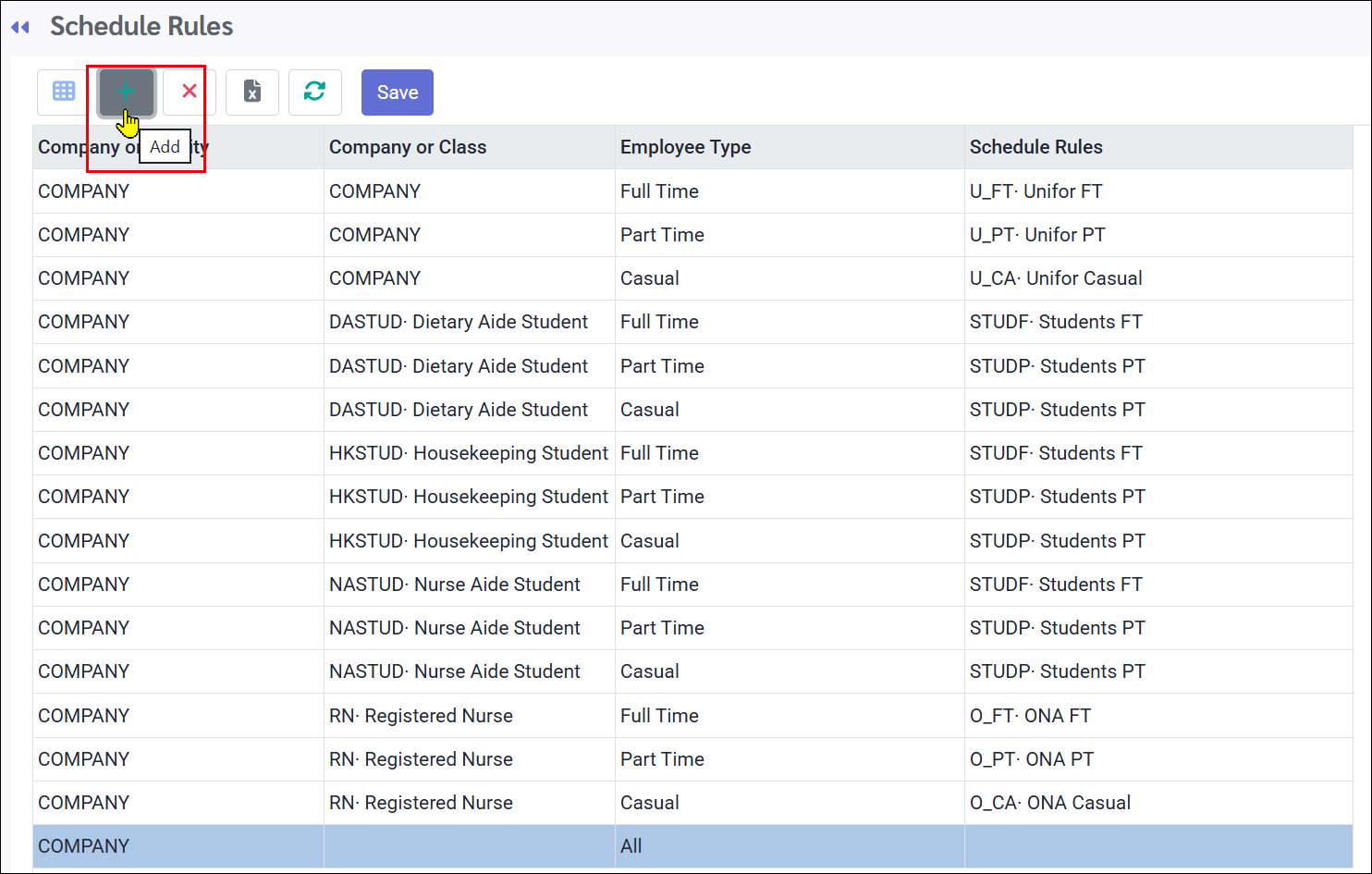Click the green plus Add button
This screenshot has height=874, width=1372.
point(127,92)
